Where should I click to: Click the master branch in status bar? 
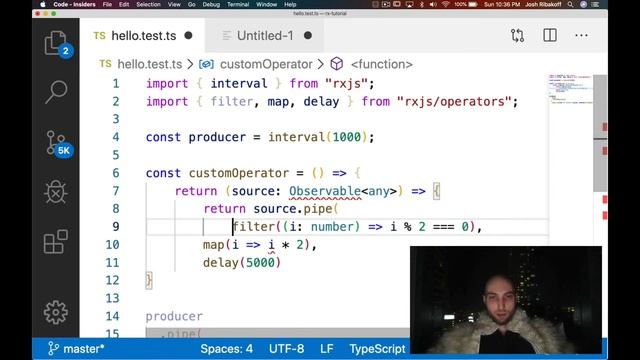[x=76, y=349]
